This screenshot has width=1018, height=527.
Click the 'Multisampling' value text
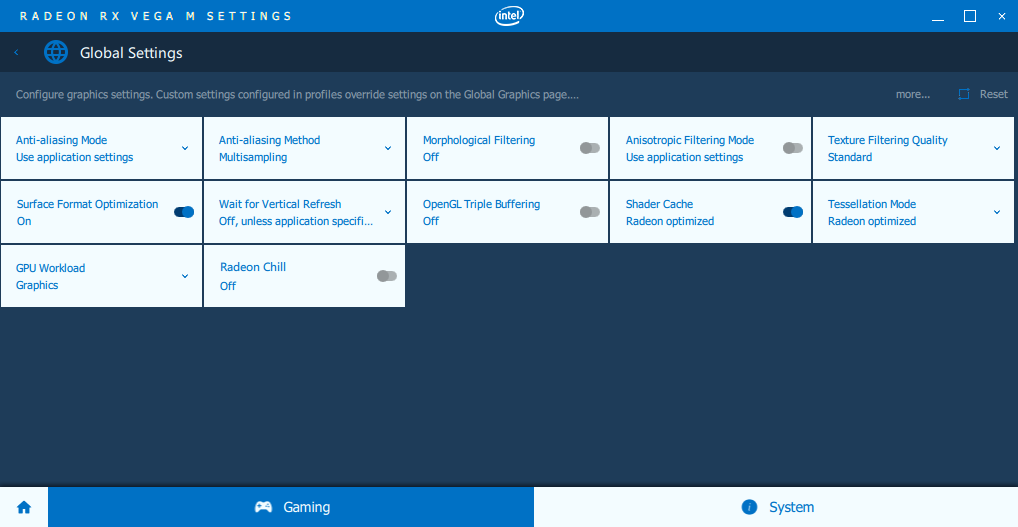[x=253, y=157]
